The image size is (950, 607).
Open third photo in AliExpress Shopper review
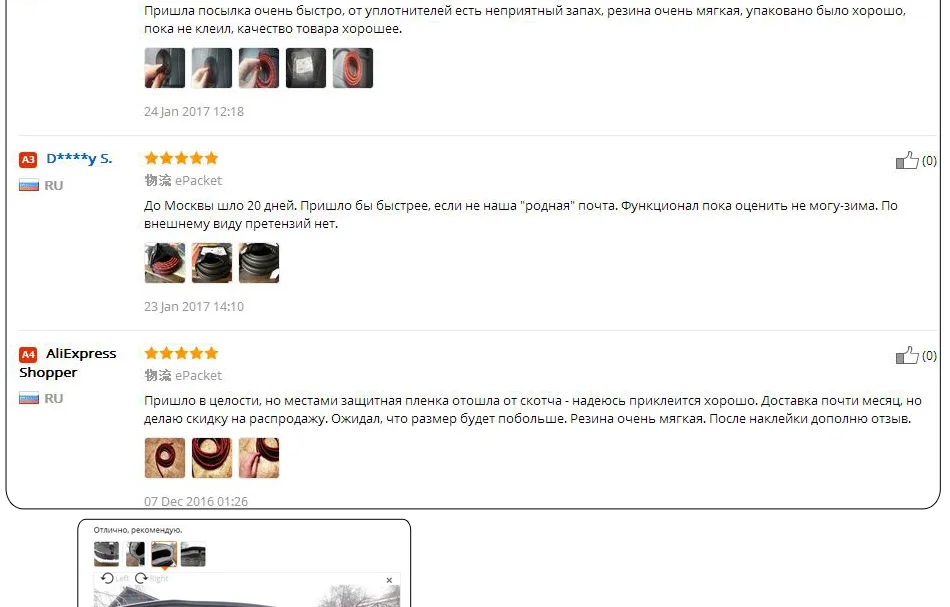259,458
